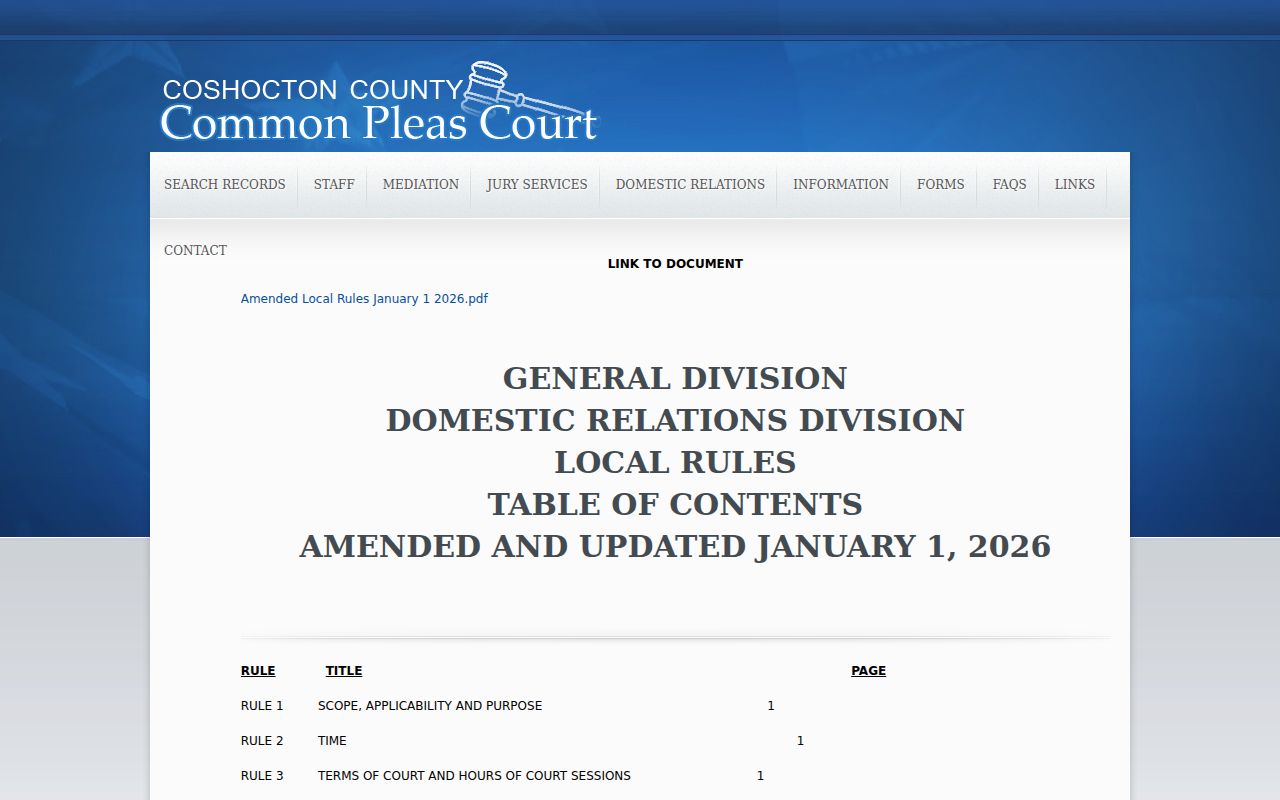Screen dimensions: 1280x800
Task: Go to FAQs in the navigation
Action: (1010, 184)
